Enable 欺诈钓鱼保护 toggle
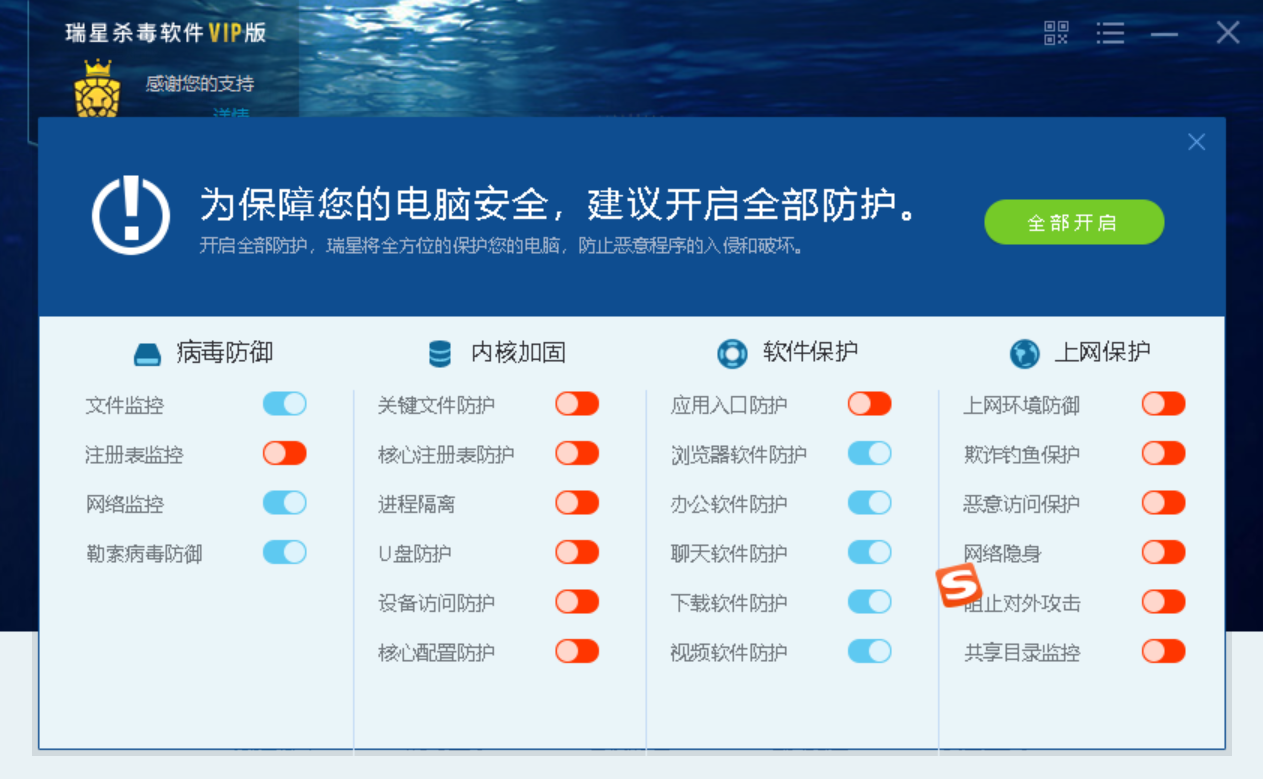 click(x=1164, y=453)
